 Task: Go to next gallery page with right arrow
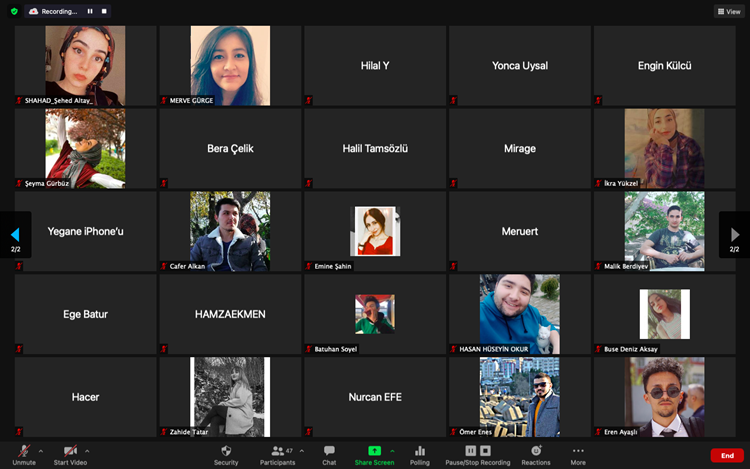(x=735, y=235)
